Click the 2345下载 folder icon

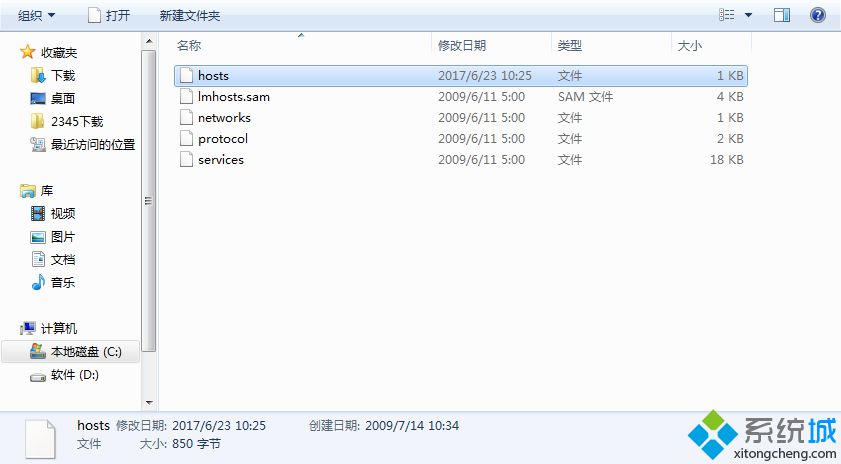tap(38, 121)
